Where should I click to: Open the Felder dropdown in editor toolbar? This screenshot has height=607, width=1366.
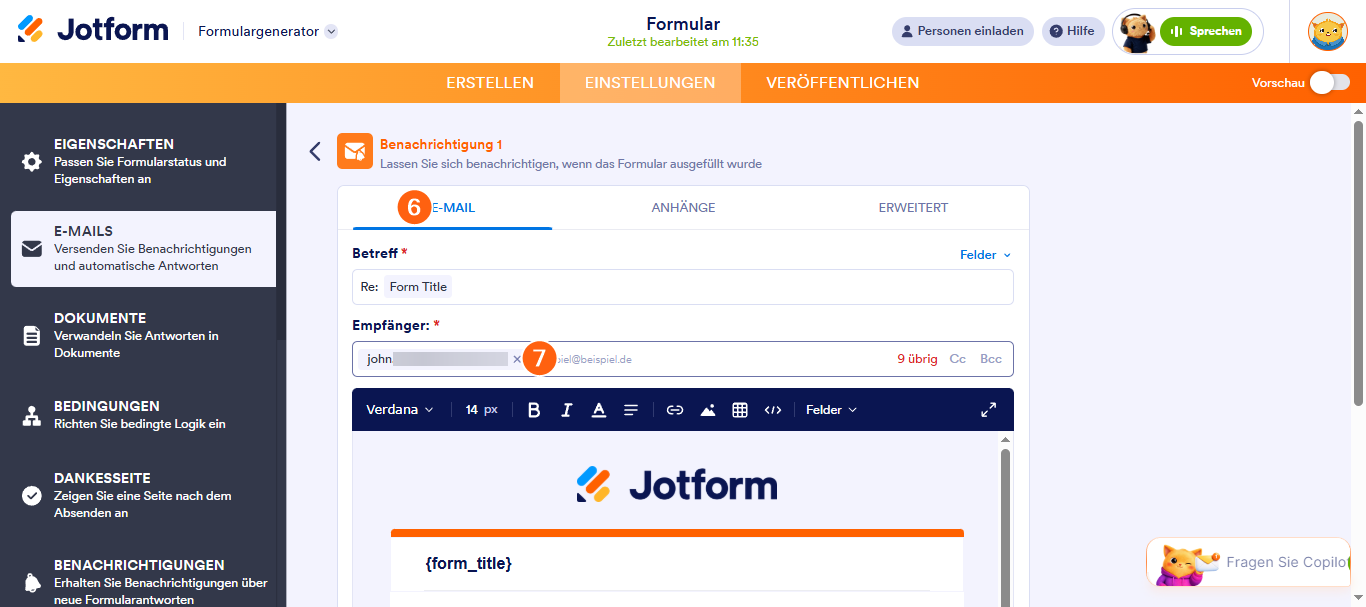tap(832, 410)
